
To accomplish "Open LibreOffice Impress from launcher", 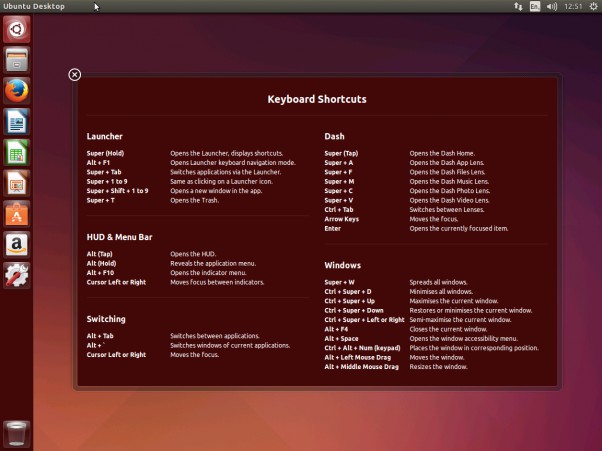I will [17, 183].
